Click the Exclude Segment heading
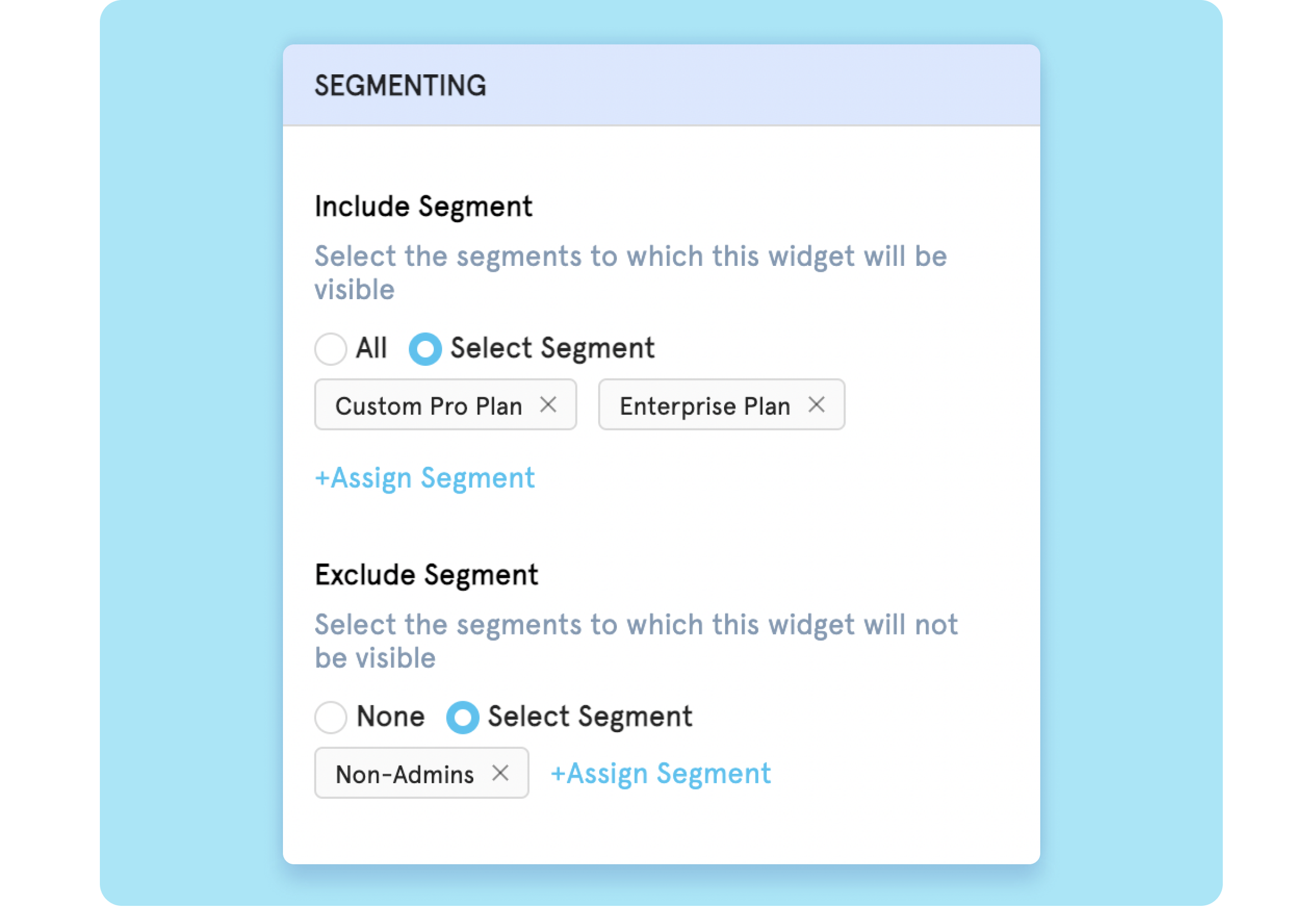The height and width of the screenshot is (907, 1316). click(426, 574)
